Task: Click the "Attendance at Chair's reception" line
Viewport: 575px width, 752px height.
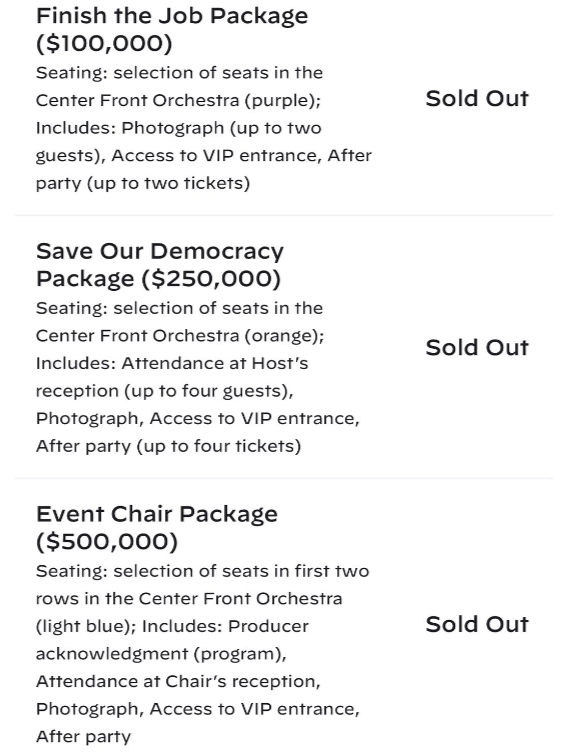Action: 178,682
